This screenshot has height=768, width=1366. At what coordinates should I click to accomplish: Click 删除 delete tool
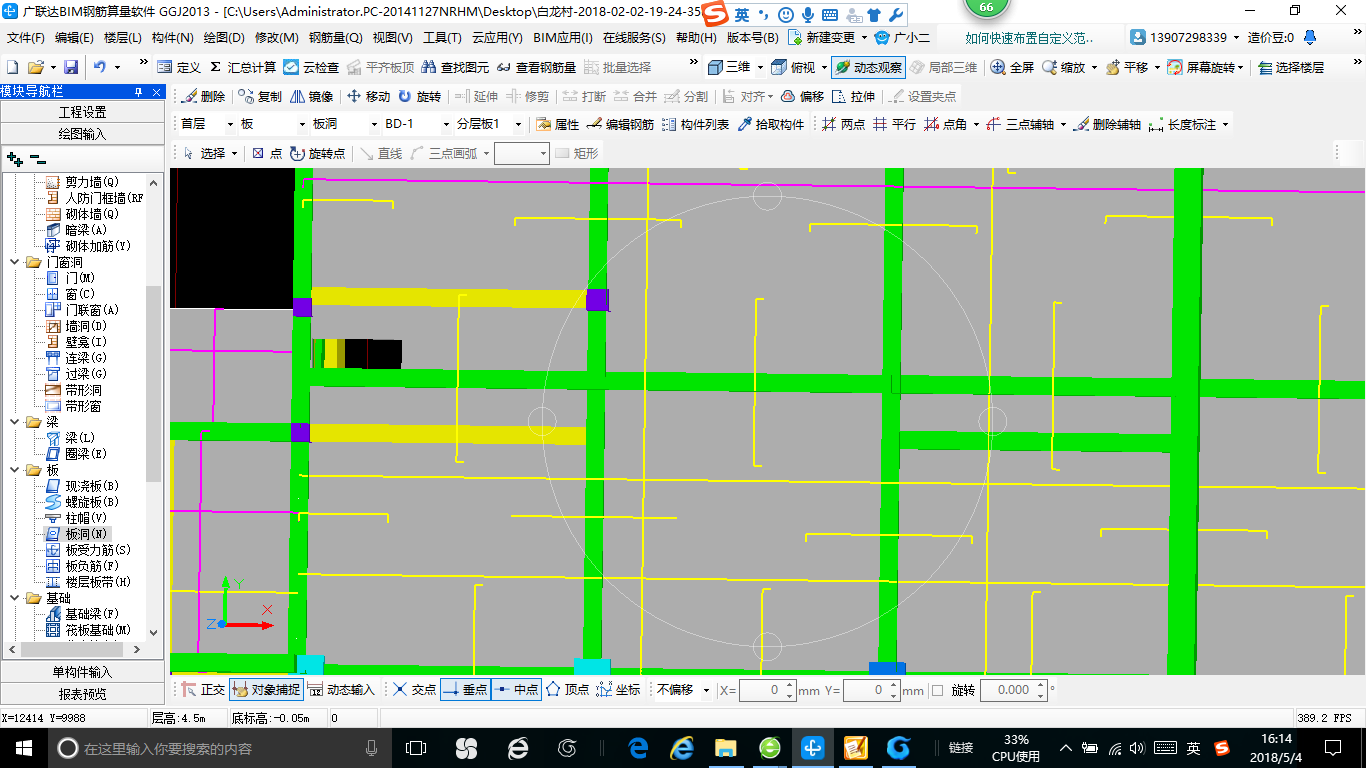(x=203, y=96)
